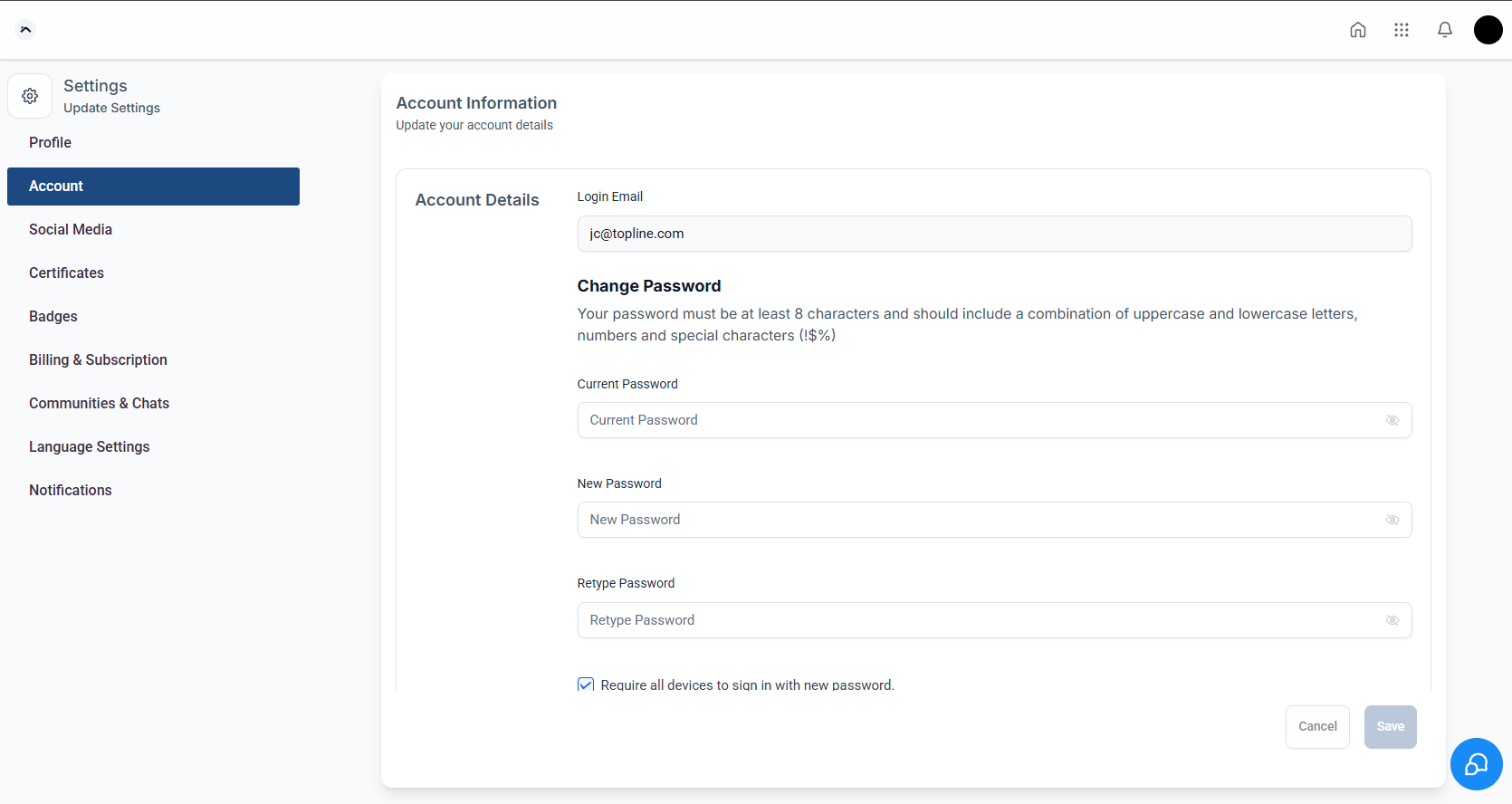Screen dimensions: 1512x804
Task: Collapse the top bar chevron
Action: point(25,30)
